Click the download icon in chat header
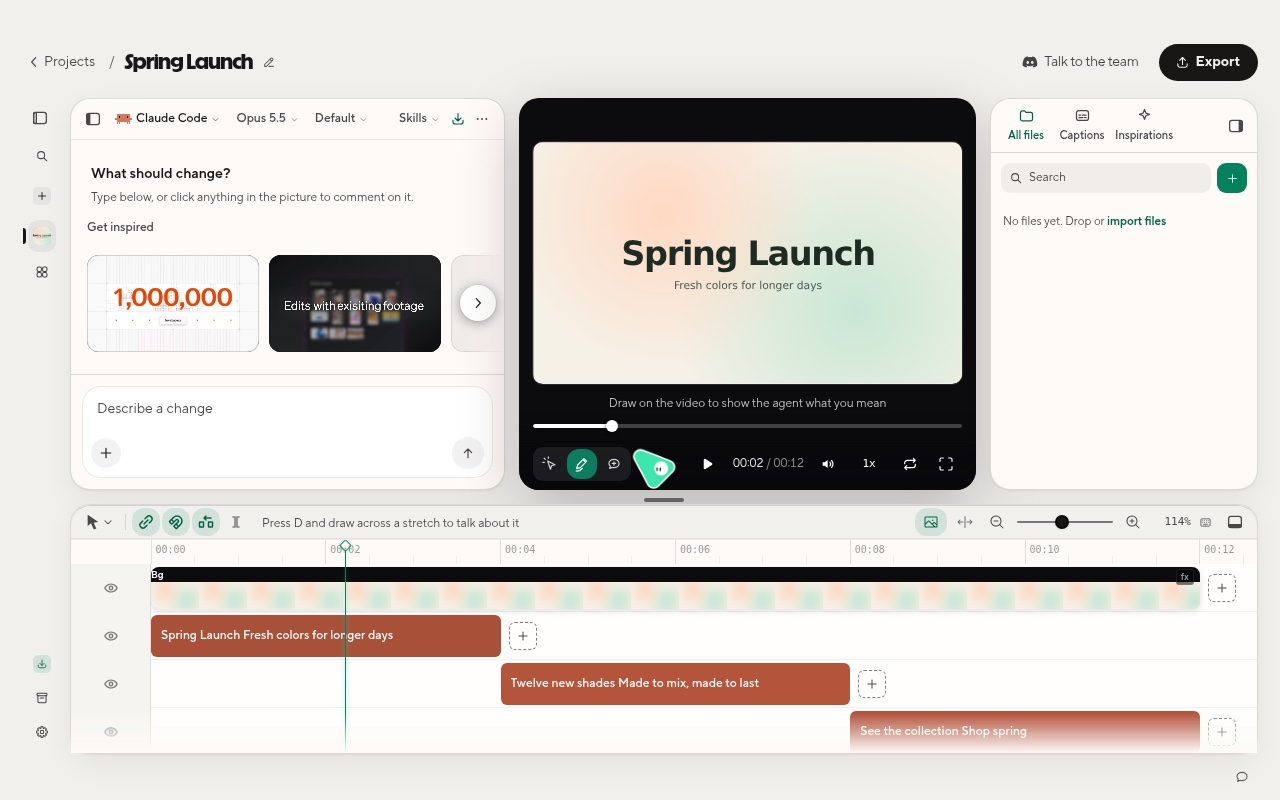Viewport: 1280px width, 800px height. tap(458, 118)
